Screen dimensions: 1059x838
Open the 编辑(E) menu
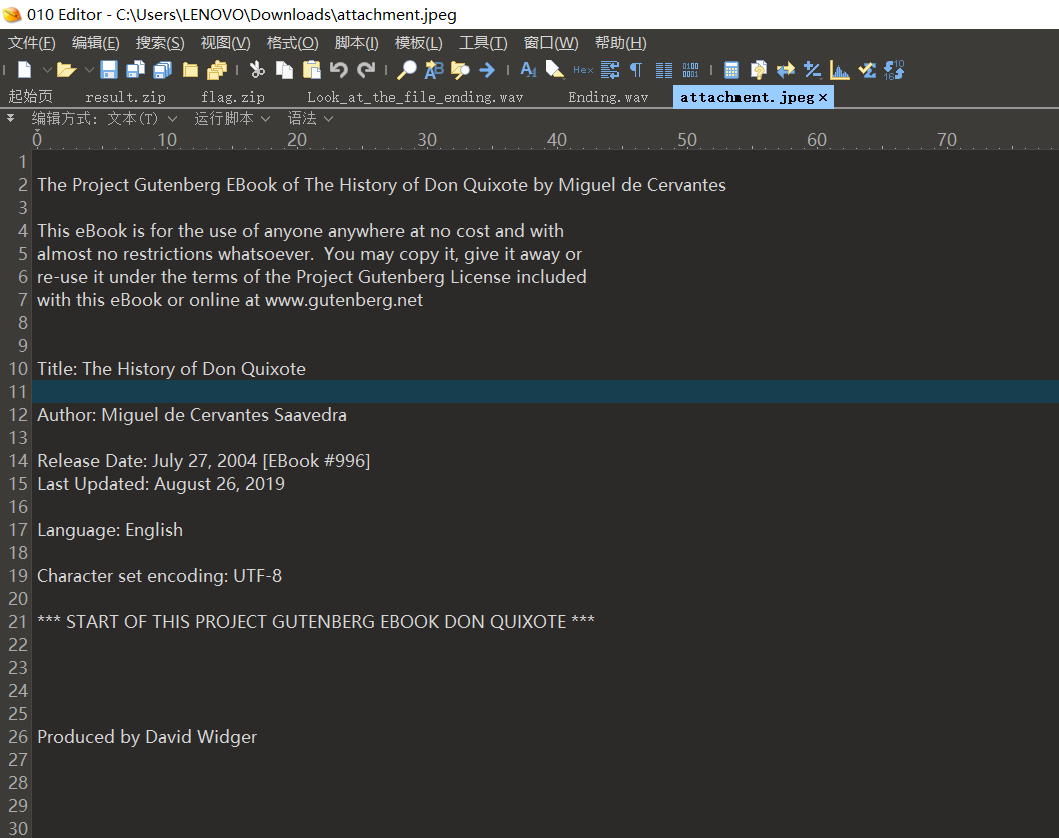point(96,43)
